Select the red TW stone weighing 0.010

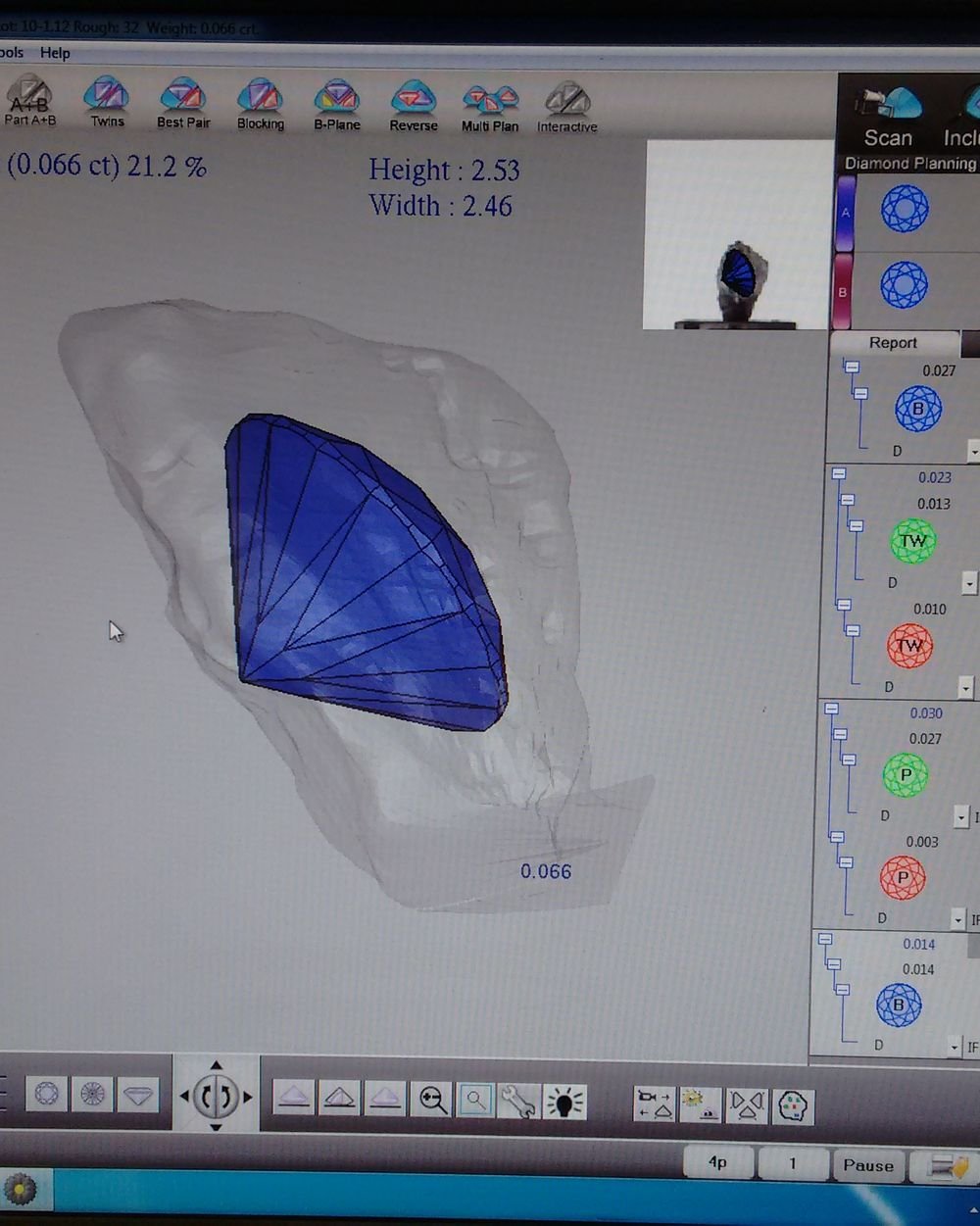[x=909, y=646]
